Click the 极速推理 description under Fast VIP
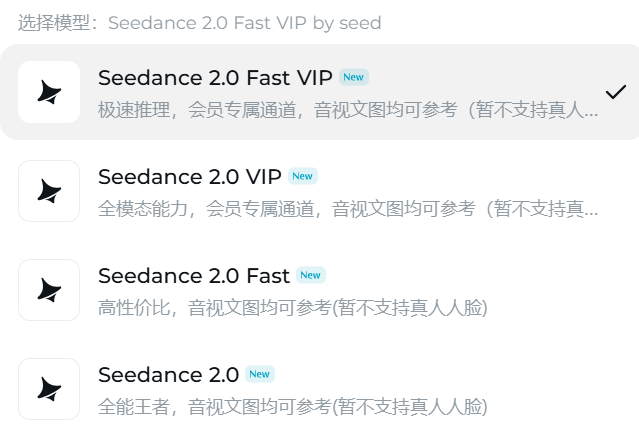 click(x=348, y=110)
